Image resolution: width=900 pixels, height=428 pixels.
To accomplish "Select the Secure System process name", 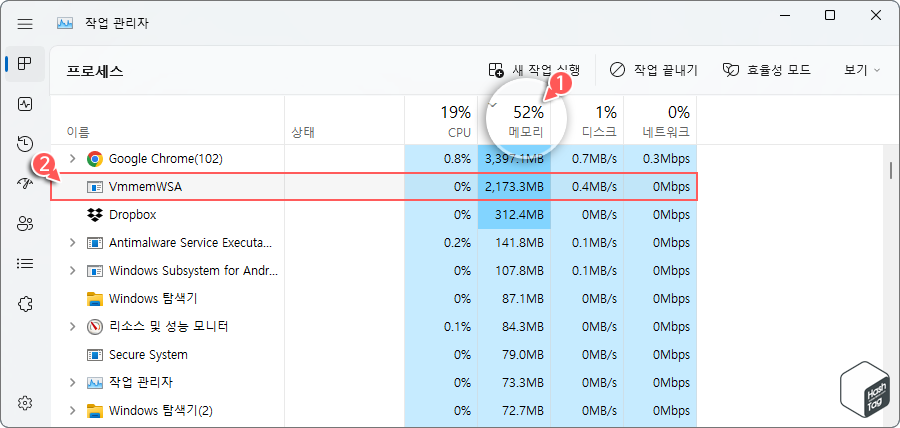I will [x=148, y=355].
